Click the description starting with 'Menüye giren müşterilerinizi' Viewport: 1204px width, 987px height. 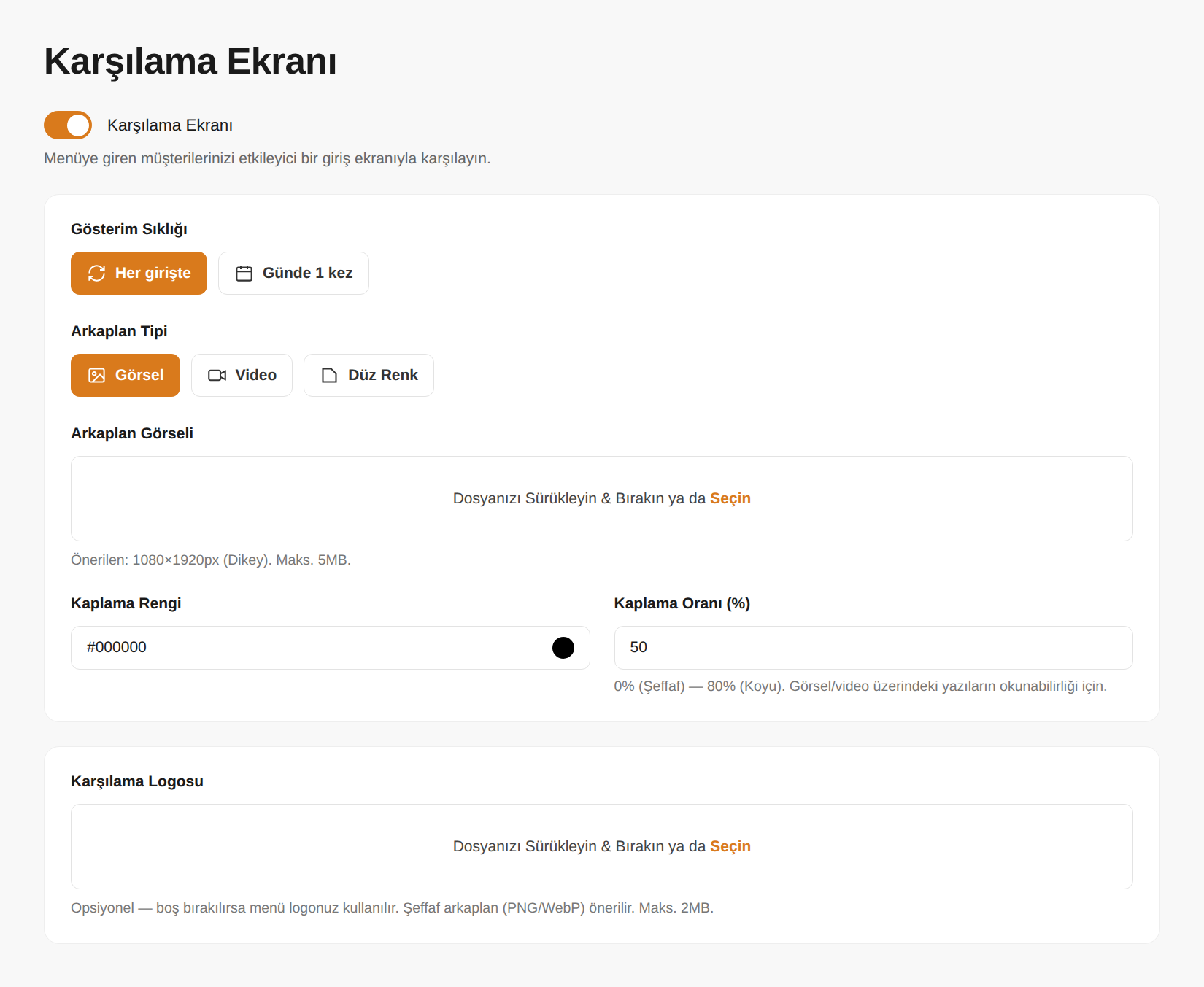point(267,158)
